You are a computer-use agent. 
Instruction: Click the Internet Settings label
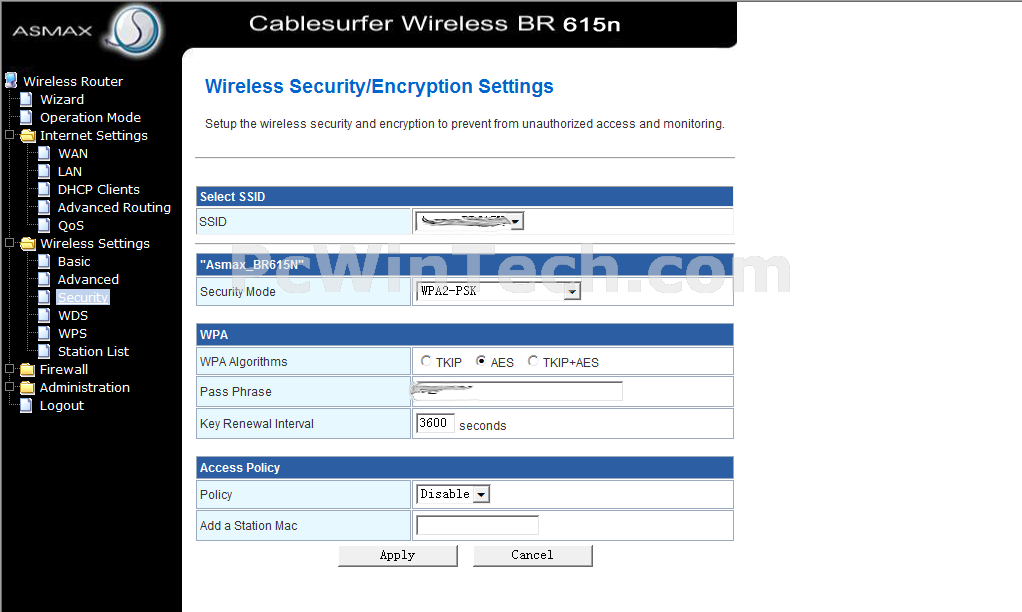(x=94, y=136)
